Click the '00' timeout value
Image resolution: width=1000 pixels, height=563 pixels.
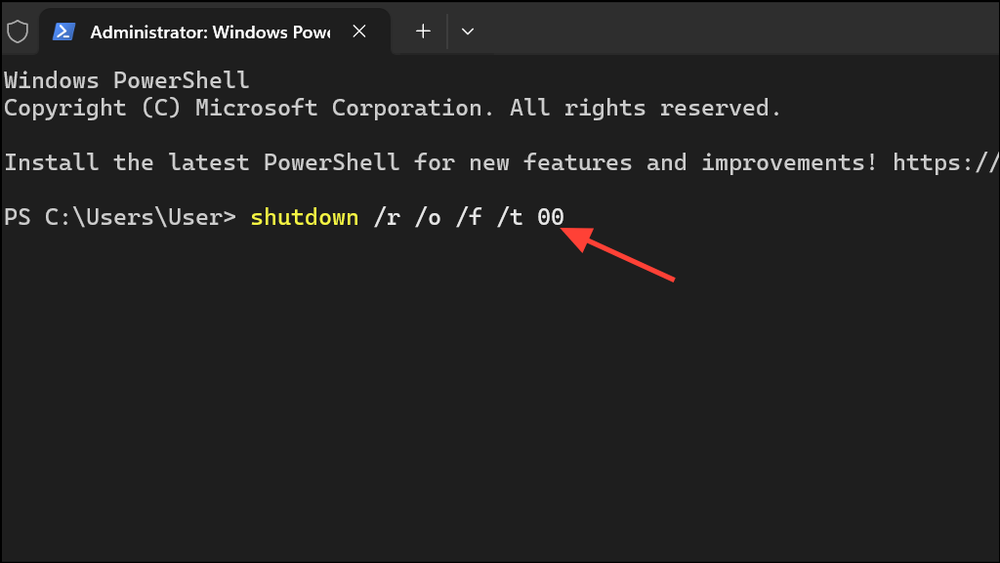[550, 217]
